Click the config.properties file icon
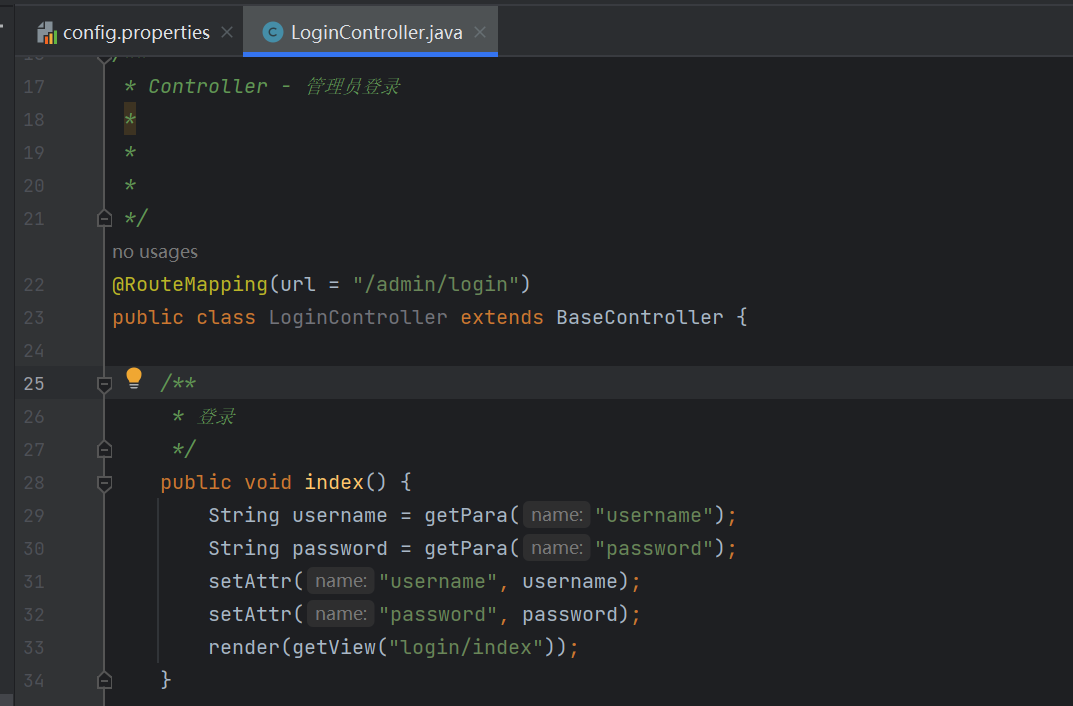Screen dimensions: 1073x706 pos(47,32)
